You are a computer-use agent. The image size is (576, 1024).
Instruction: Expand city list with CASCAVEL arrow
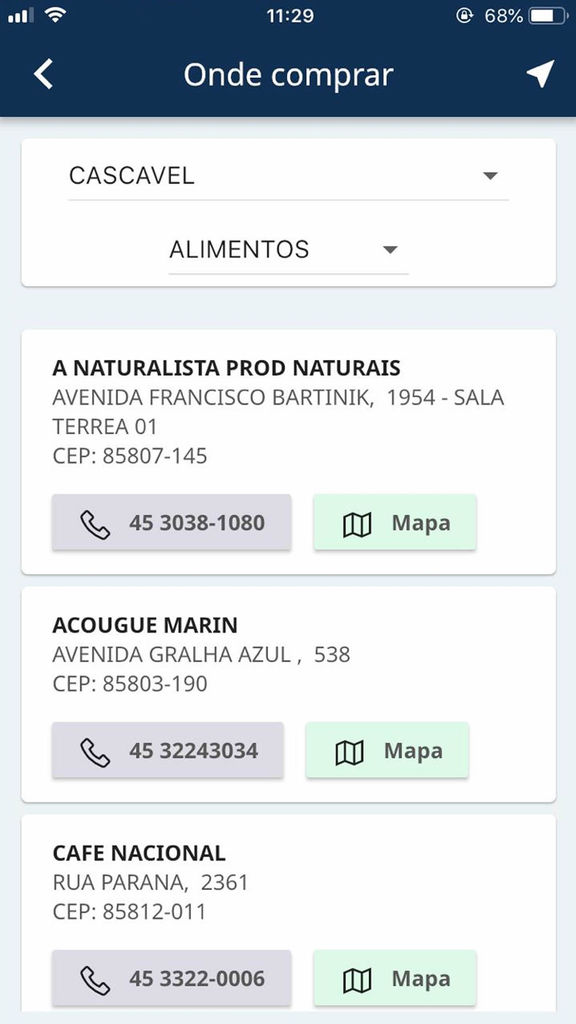click(490, 176)
